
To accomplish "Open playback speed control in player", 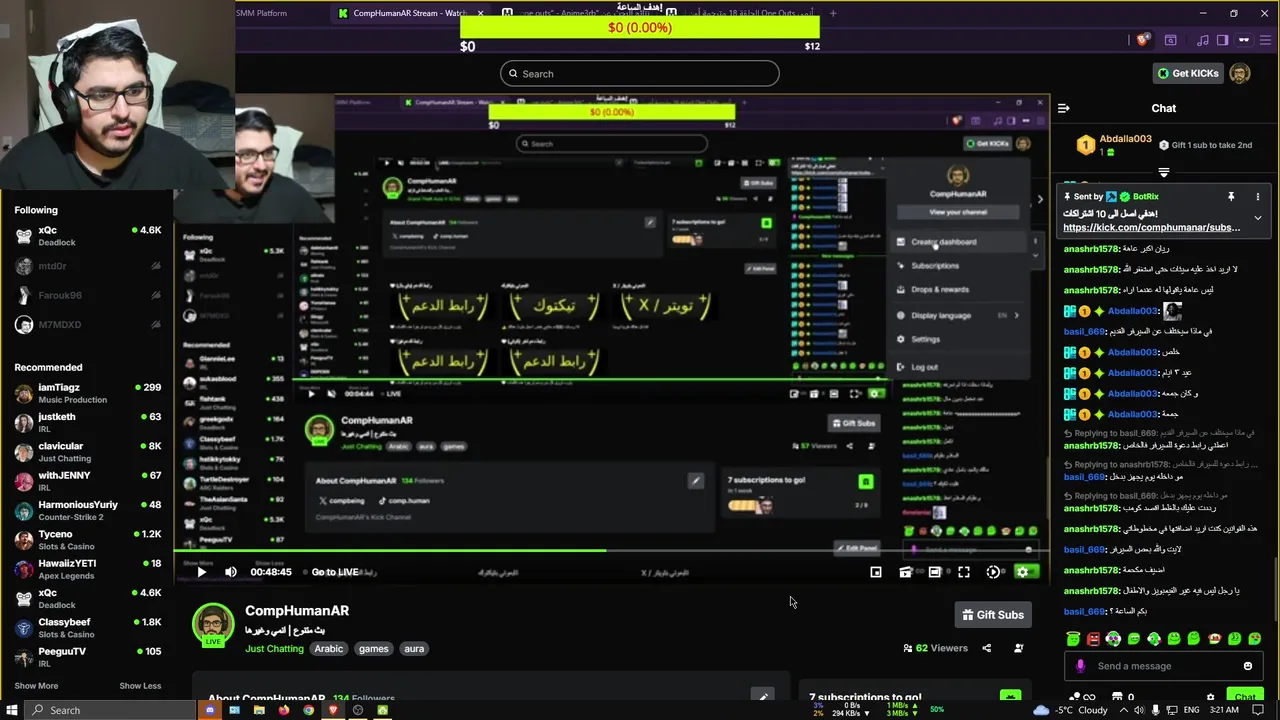I will pyautogui.click(x=993, y=572).
